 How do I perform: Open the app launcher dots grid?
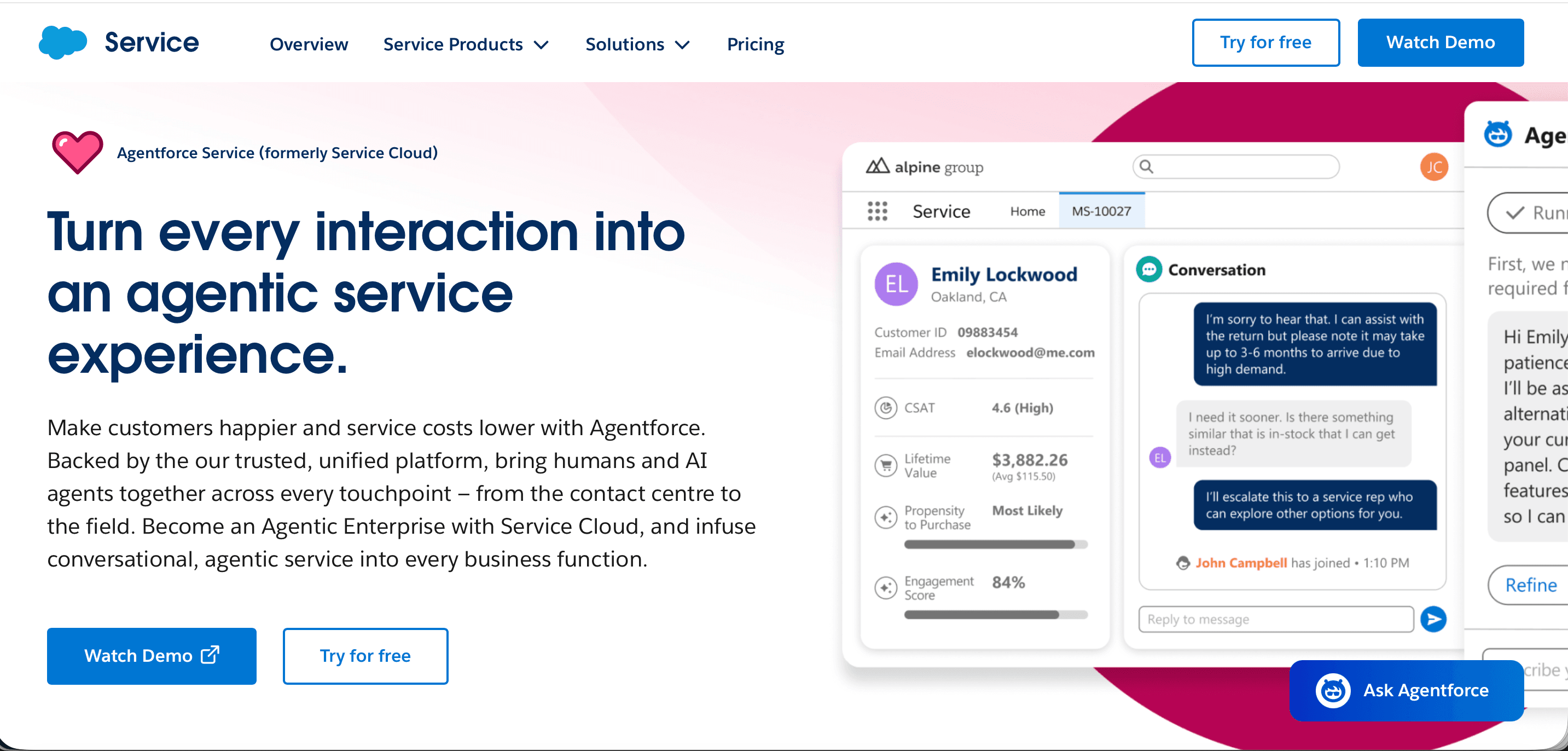pos(877,211)
